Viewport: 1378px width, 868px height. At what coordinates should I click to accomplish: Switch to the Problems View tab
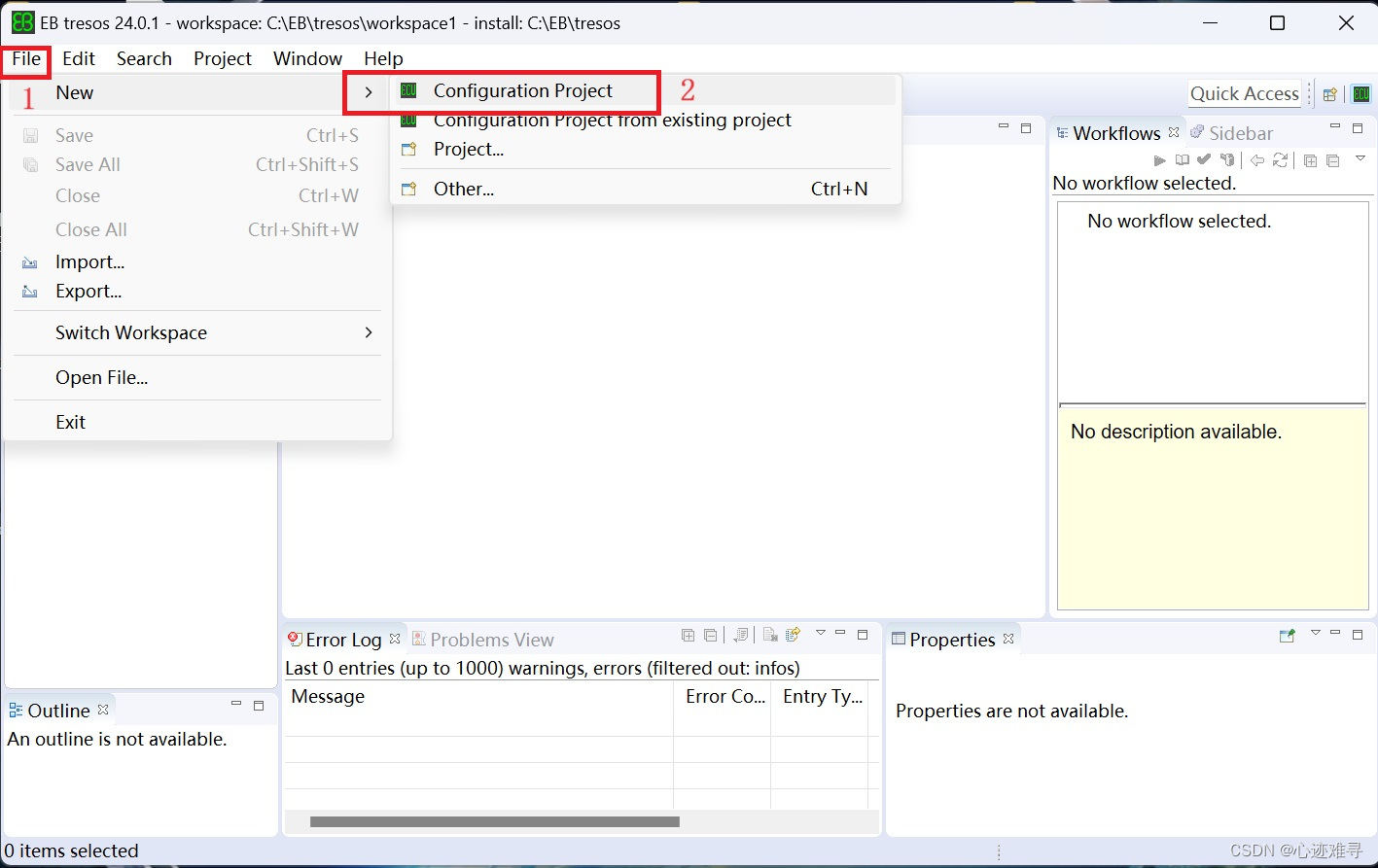point(482,640)
